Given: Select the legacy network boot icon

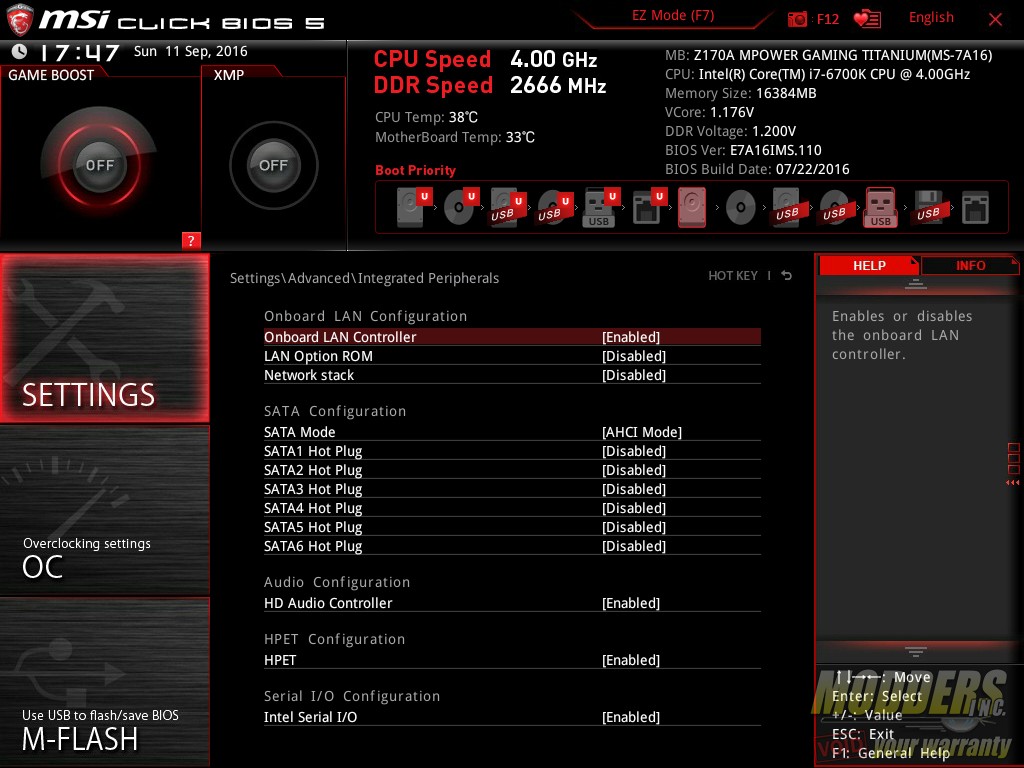Looking at the screenshot, I should point(975,208).
